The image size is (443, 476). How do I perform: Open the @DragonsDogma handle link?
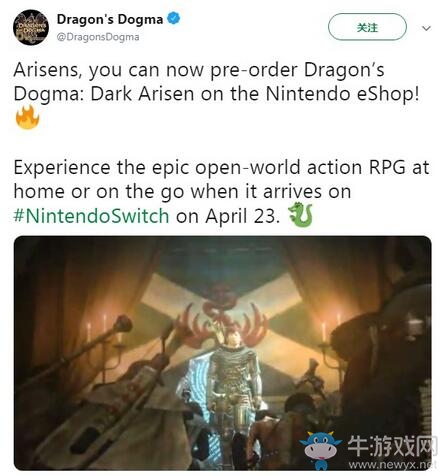[98, 37]
